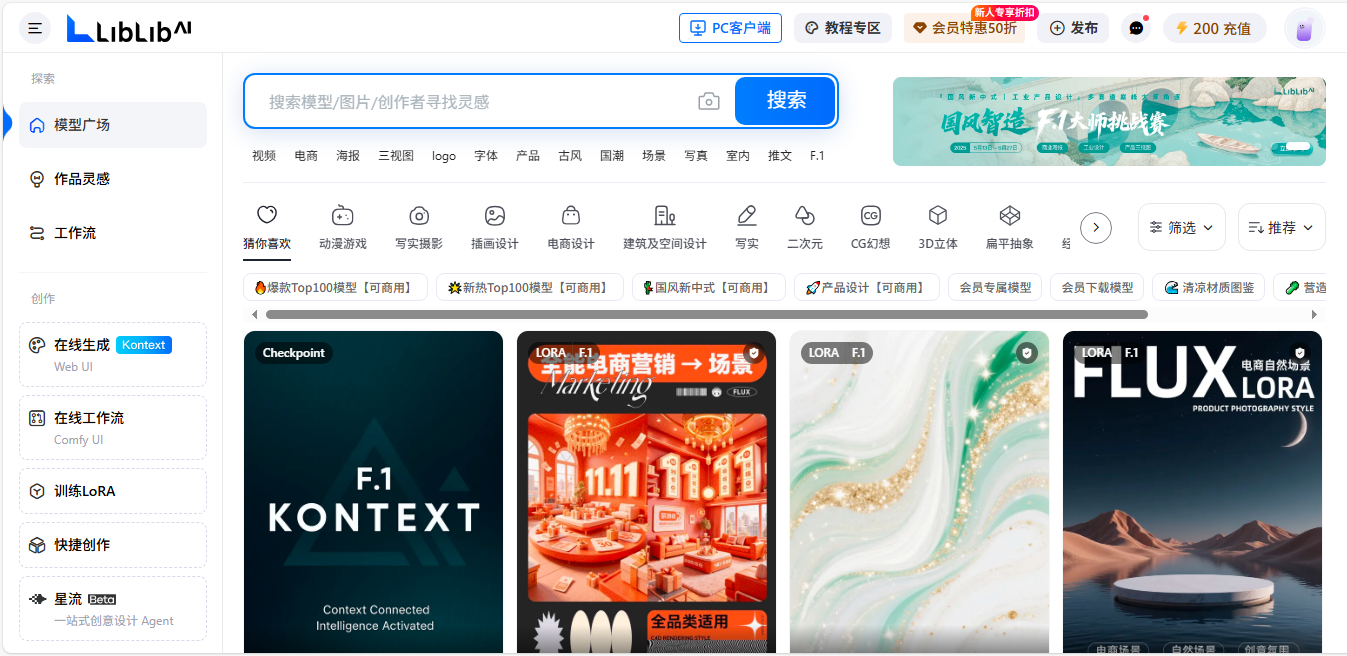This screenshot has height=656, width=1347.
Task: Open 快捷创作 in the sidebar
Action: (113, 545)
